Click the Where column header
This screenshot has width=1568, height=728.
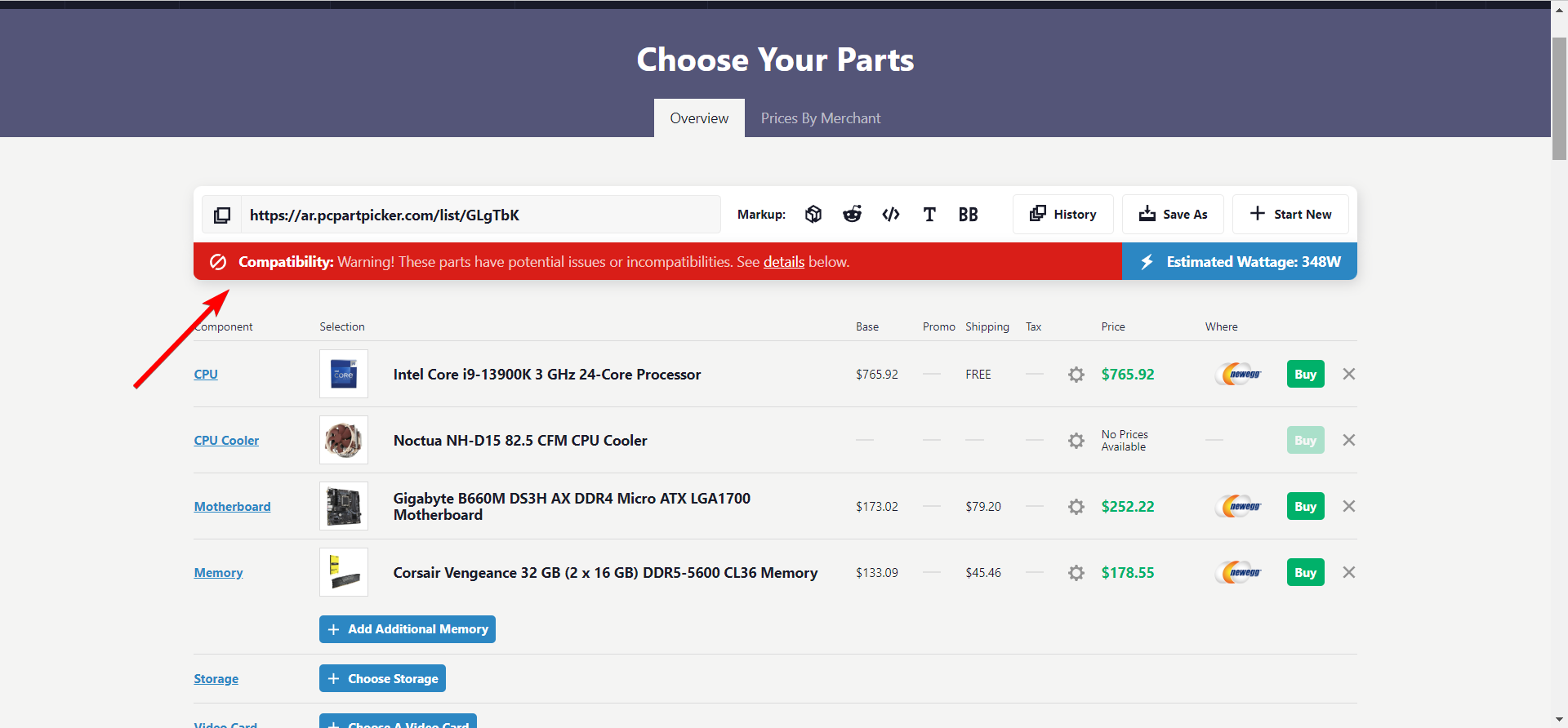(x=1222, y=326)
